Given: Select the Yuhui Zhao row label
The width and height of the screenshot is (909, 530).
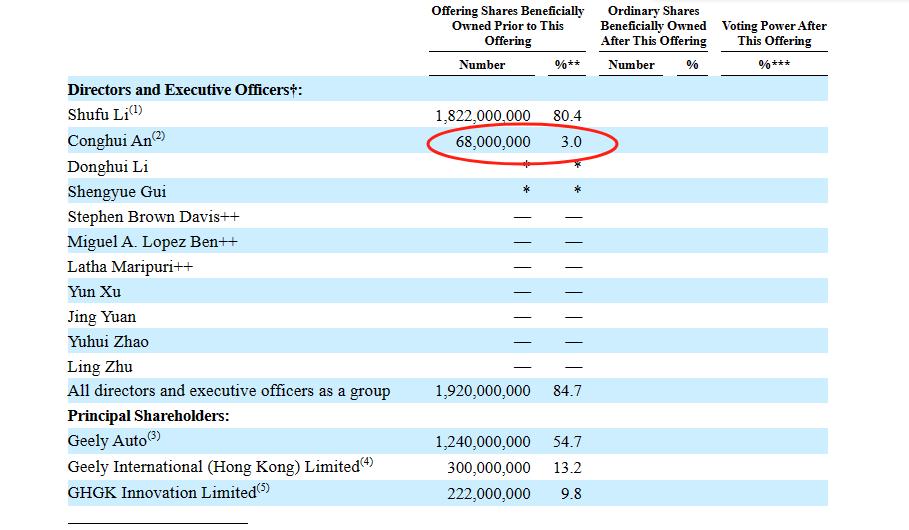Looking at the screenshot, I should (108, 342).
